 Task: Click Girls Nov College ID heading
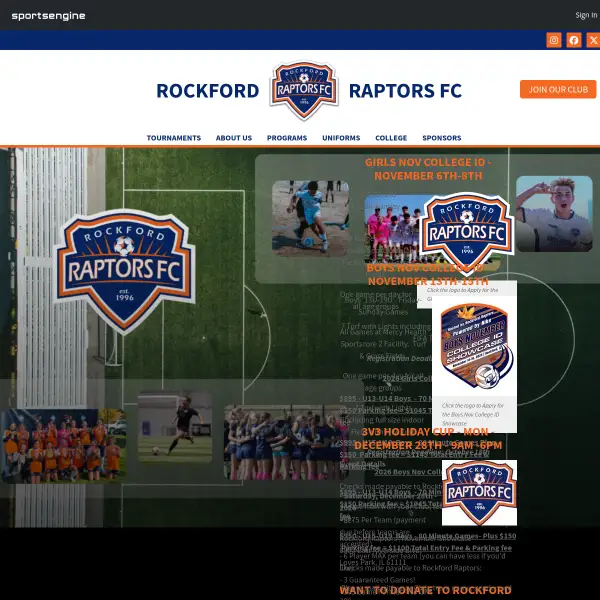[x=428, y=169]
